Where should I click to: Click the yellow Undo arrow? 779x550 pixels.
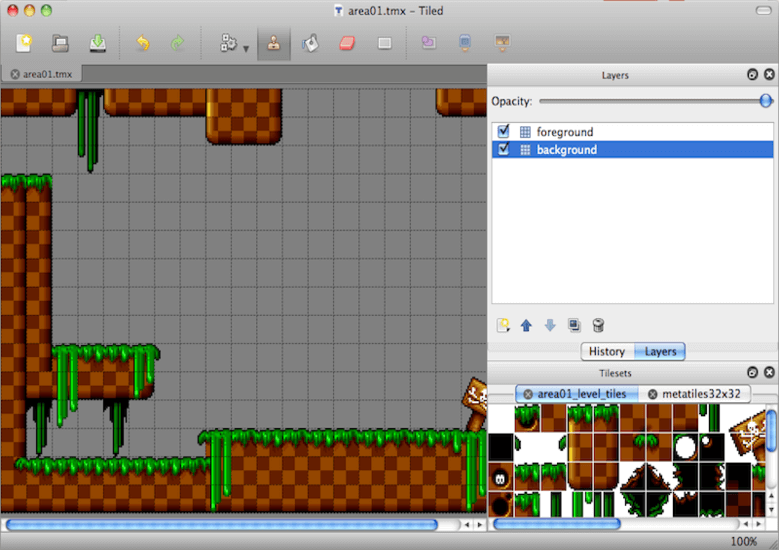click(143, 43)
